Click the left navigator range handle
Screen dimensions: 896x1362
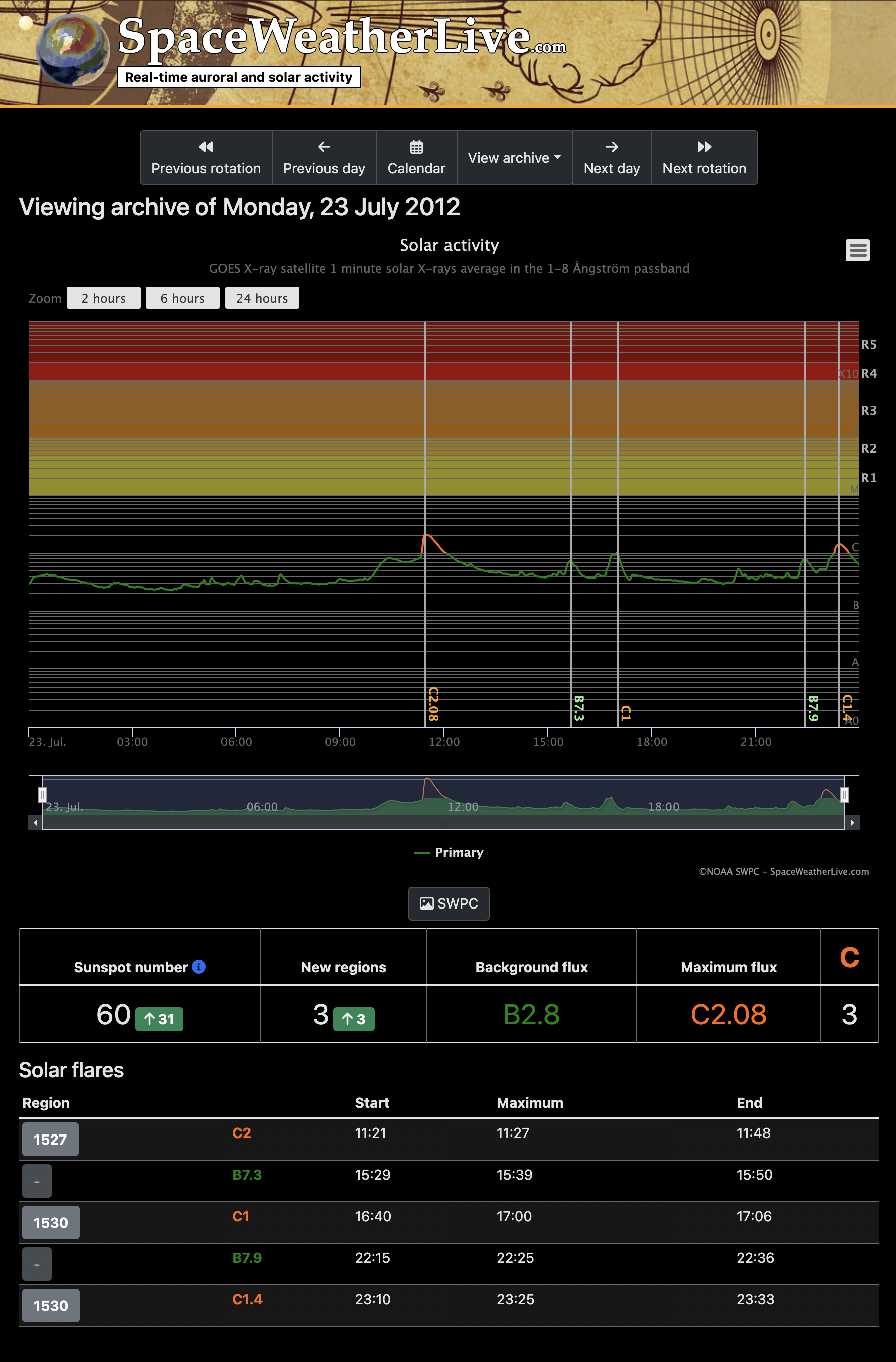[x=42, y=794]
